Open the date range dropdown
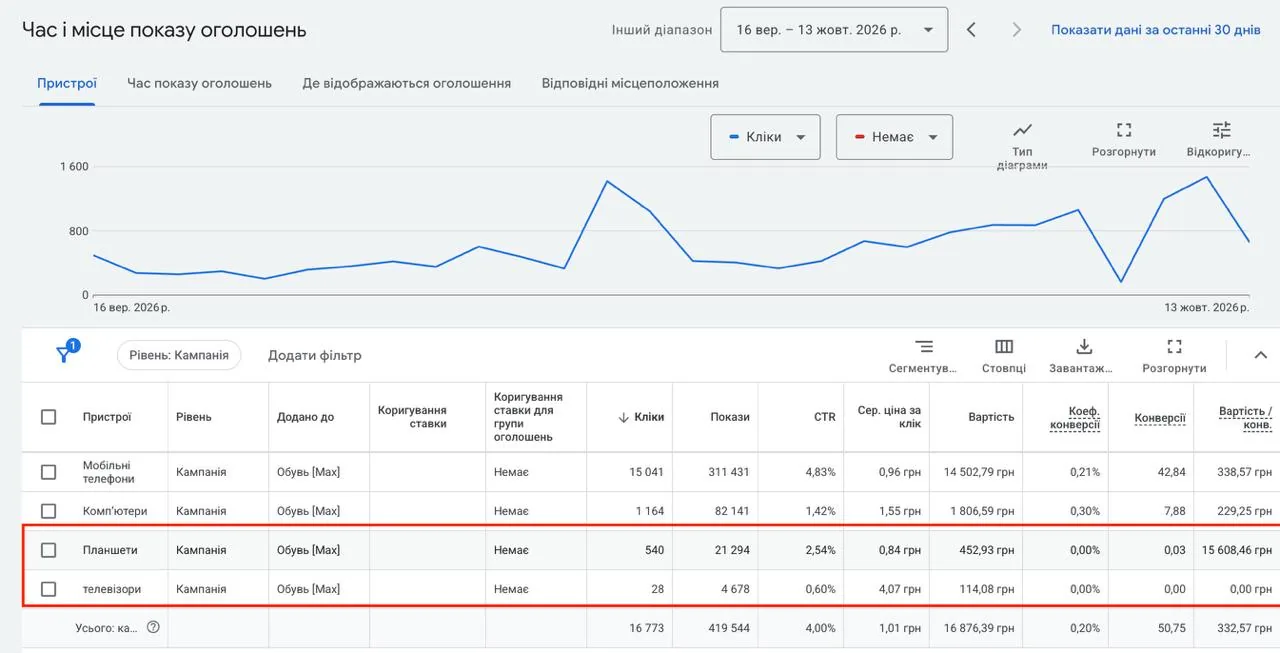1280x653 pixels. (x=833, y=30)
